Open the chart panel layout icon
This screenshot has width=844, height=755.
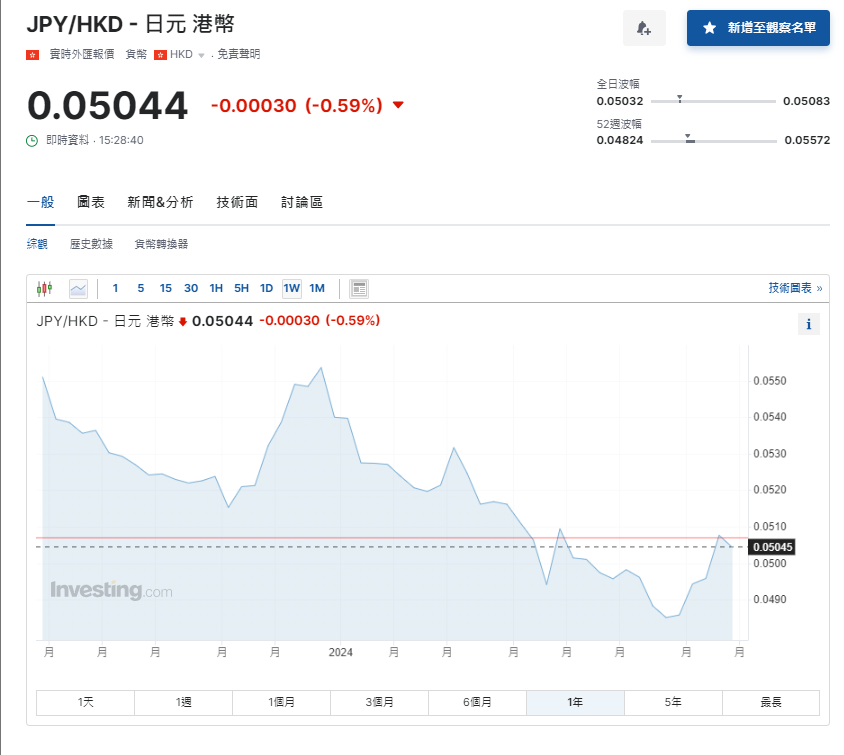[x=357, y=288]
